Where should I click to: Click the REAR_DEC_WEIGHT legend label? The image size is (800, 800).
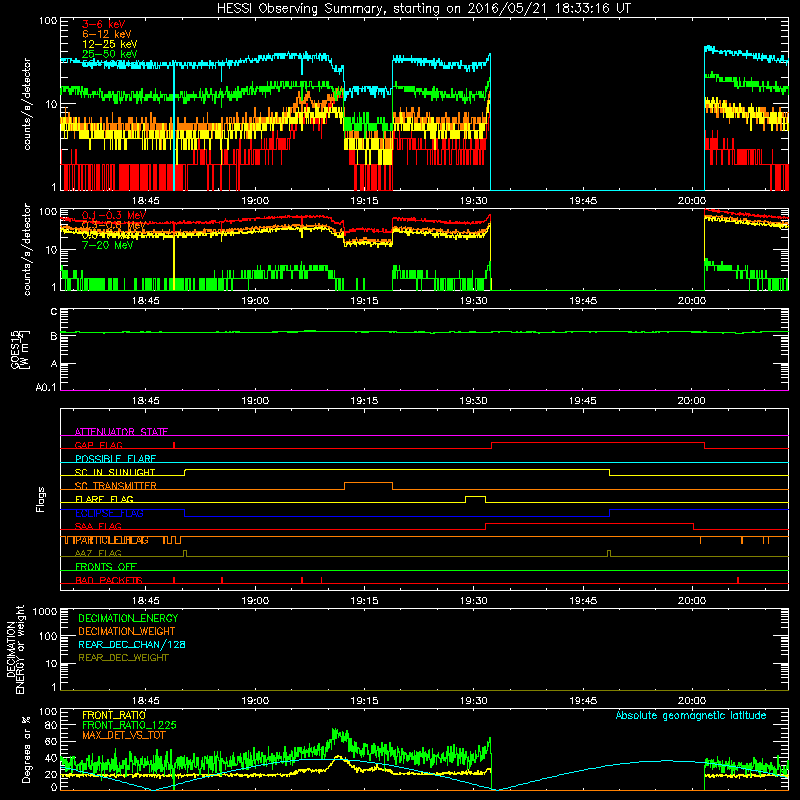tap(123, 658)
